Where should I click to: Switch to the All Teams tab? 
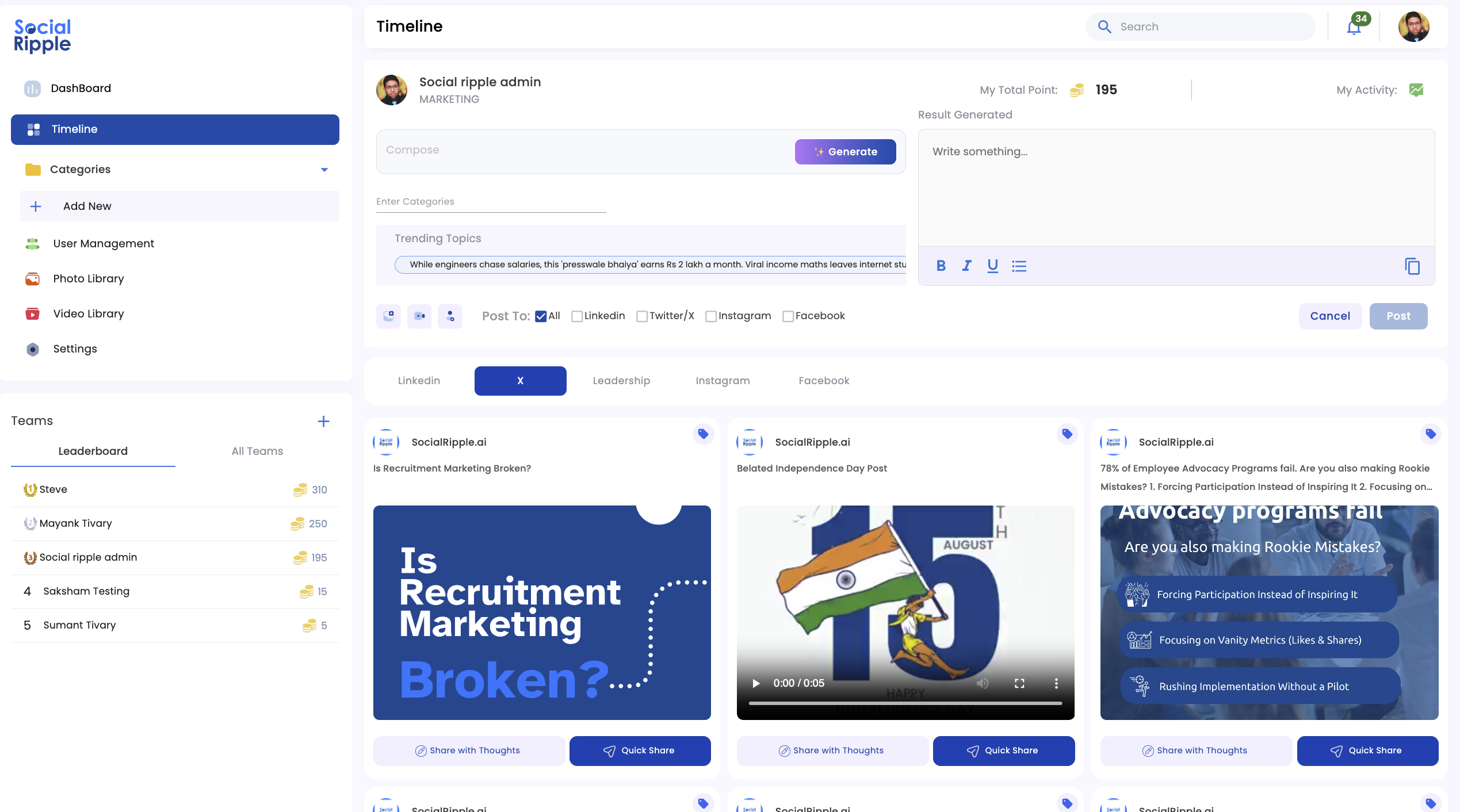pos(257,451)
